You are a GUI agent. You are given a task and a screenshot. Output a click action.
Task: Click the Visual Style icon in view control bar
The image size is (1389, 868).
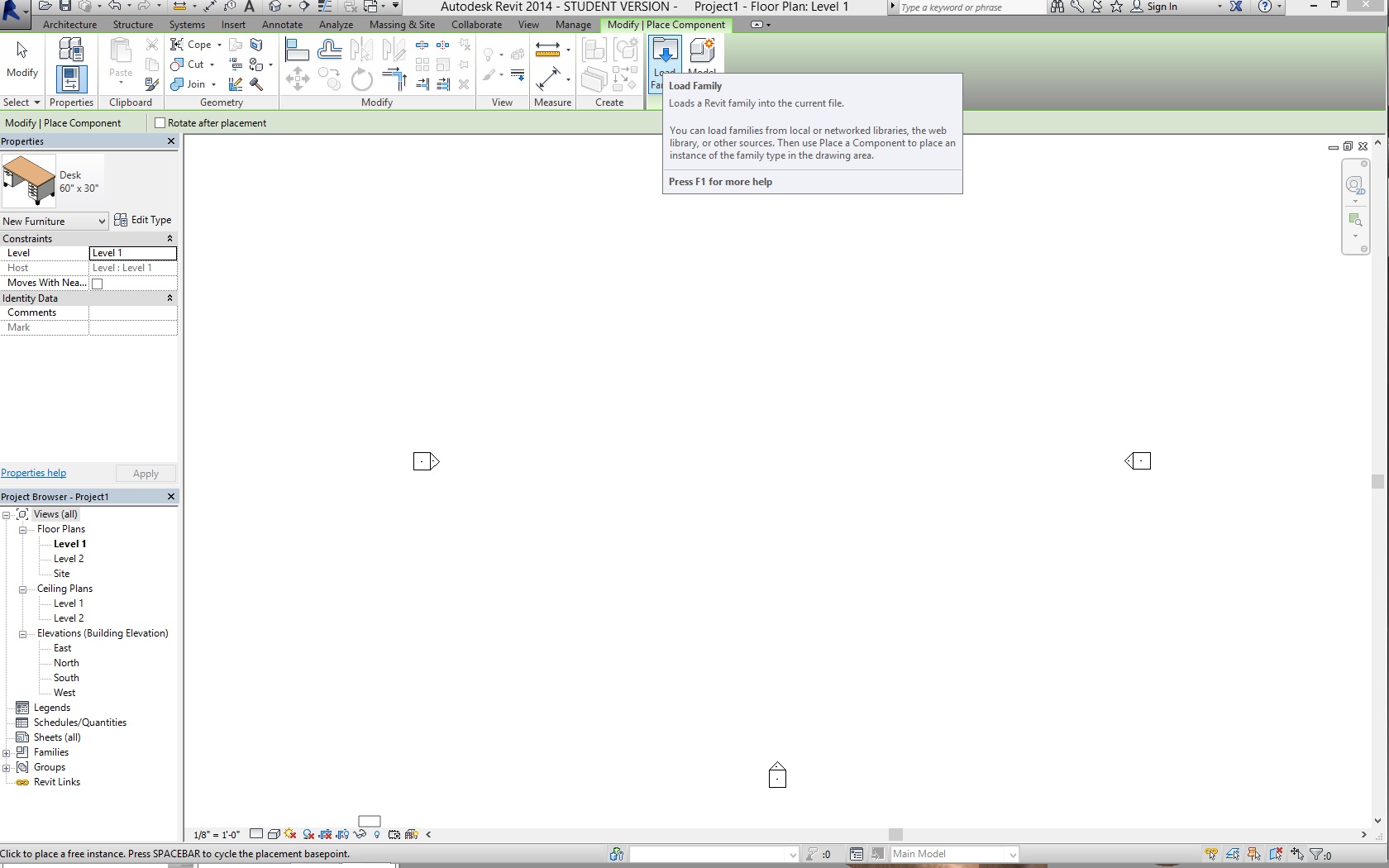(x=274, y=834)
